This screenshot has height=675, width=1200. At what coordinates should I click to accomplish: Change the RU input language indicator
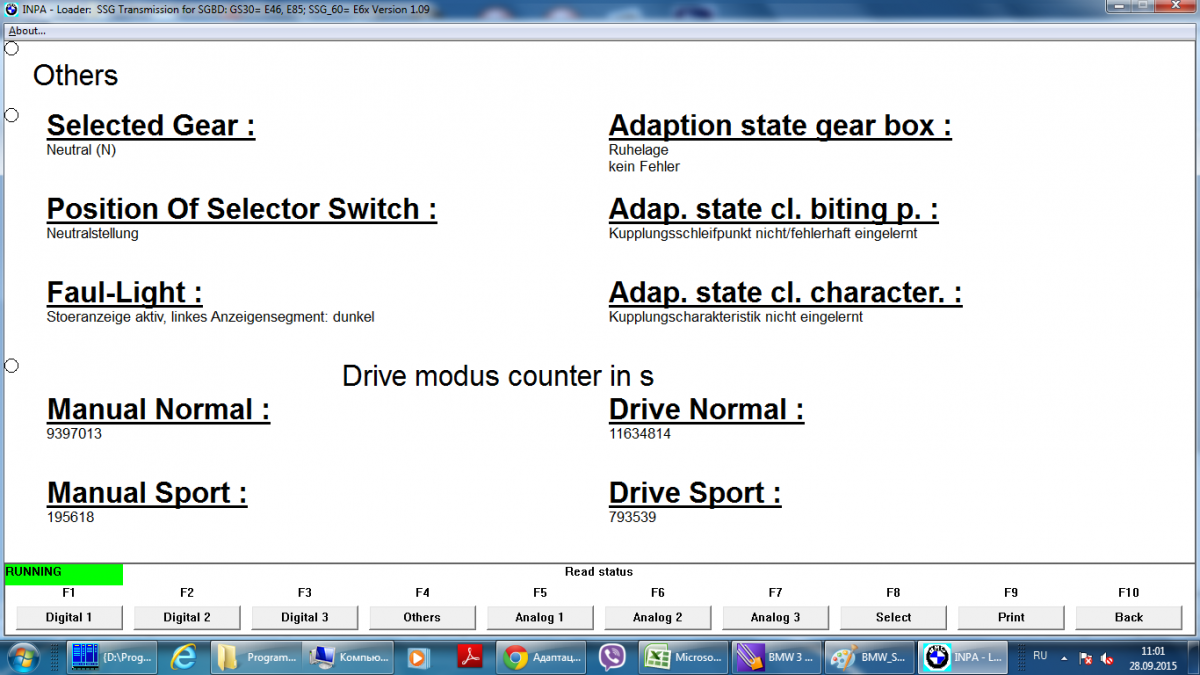pos(1040,656)
